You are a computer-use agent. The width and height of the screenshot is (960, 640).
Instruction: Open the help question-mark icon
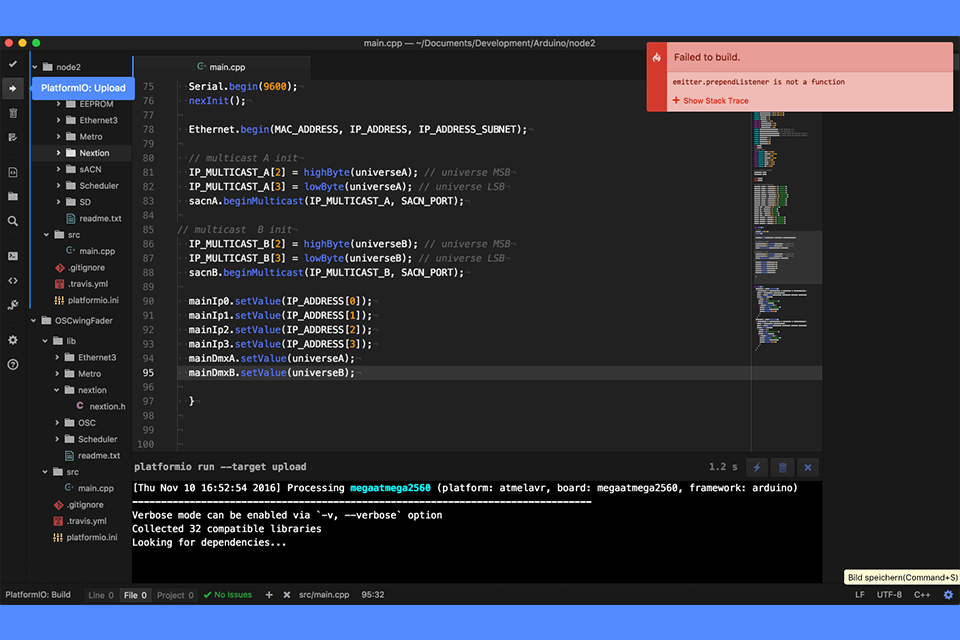13,364
